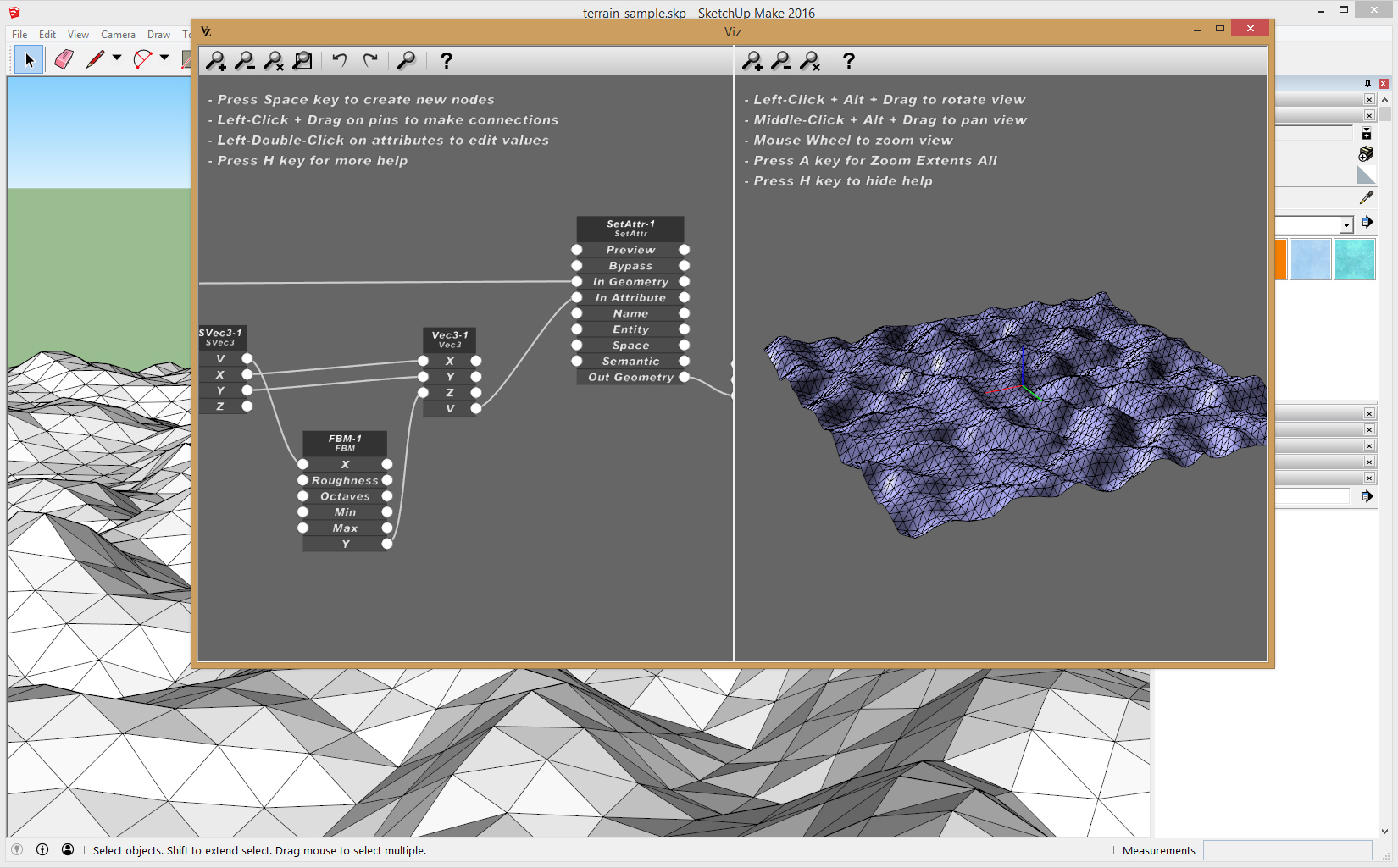Open the View menu
This screenshot has height=868, width=1398.
tap(78, 35)
